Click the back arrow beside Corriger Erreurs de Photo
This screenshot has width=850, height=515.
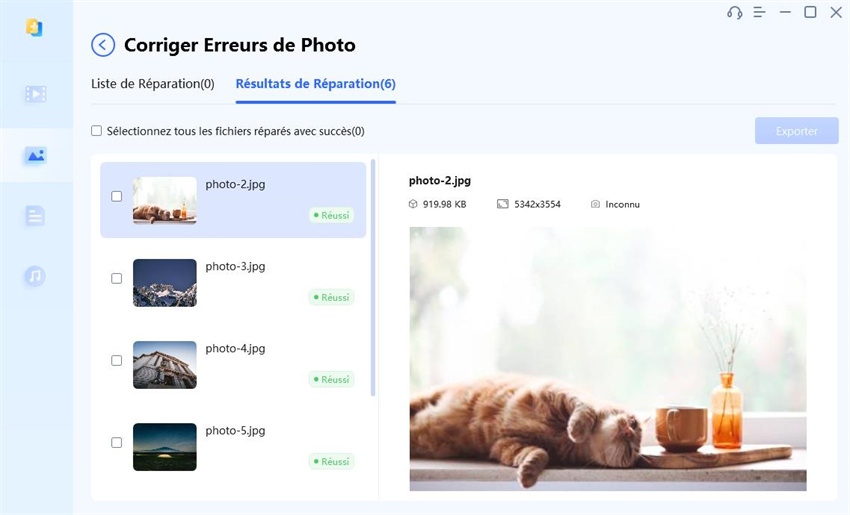click(103, 45)
